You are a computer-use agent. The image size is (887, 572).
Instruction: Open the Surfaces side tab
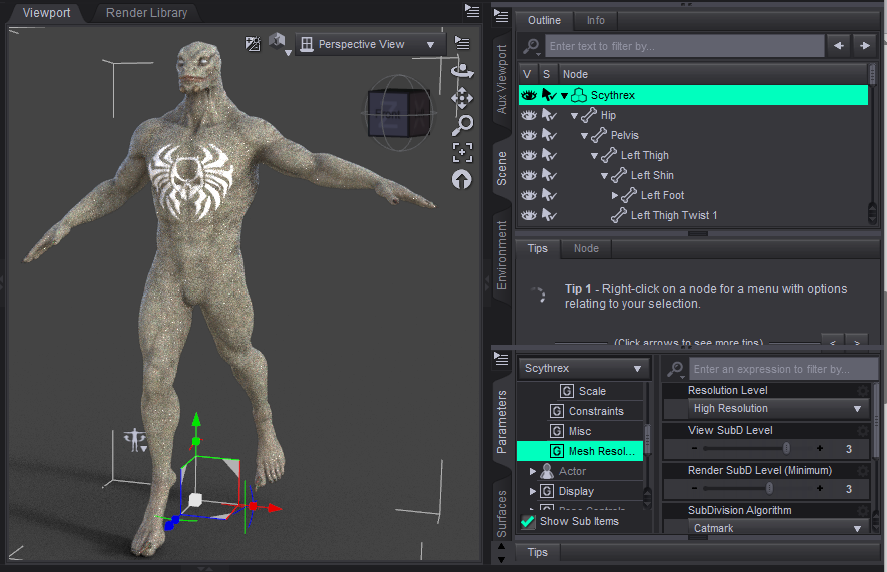click(x=501, y=514)
